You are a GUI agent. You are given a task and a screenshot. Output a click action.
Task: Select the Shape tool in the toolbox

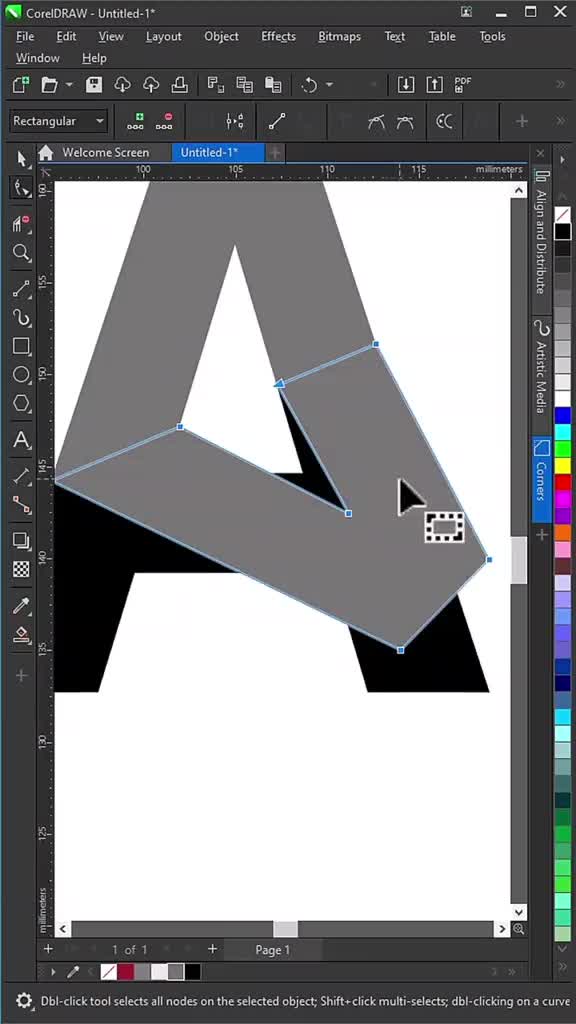coord(22,189)
